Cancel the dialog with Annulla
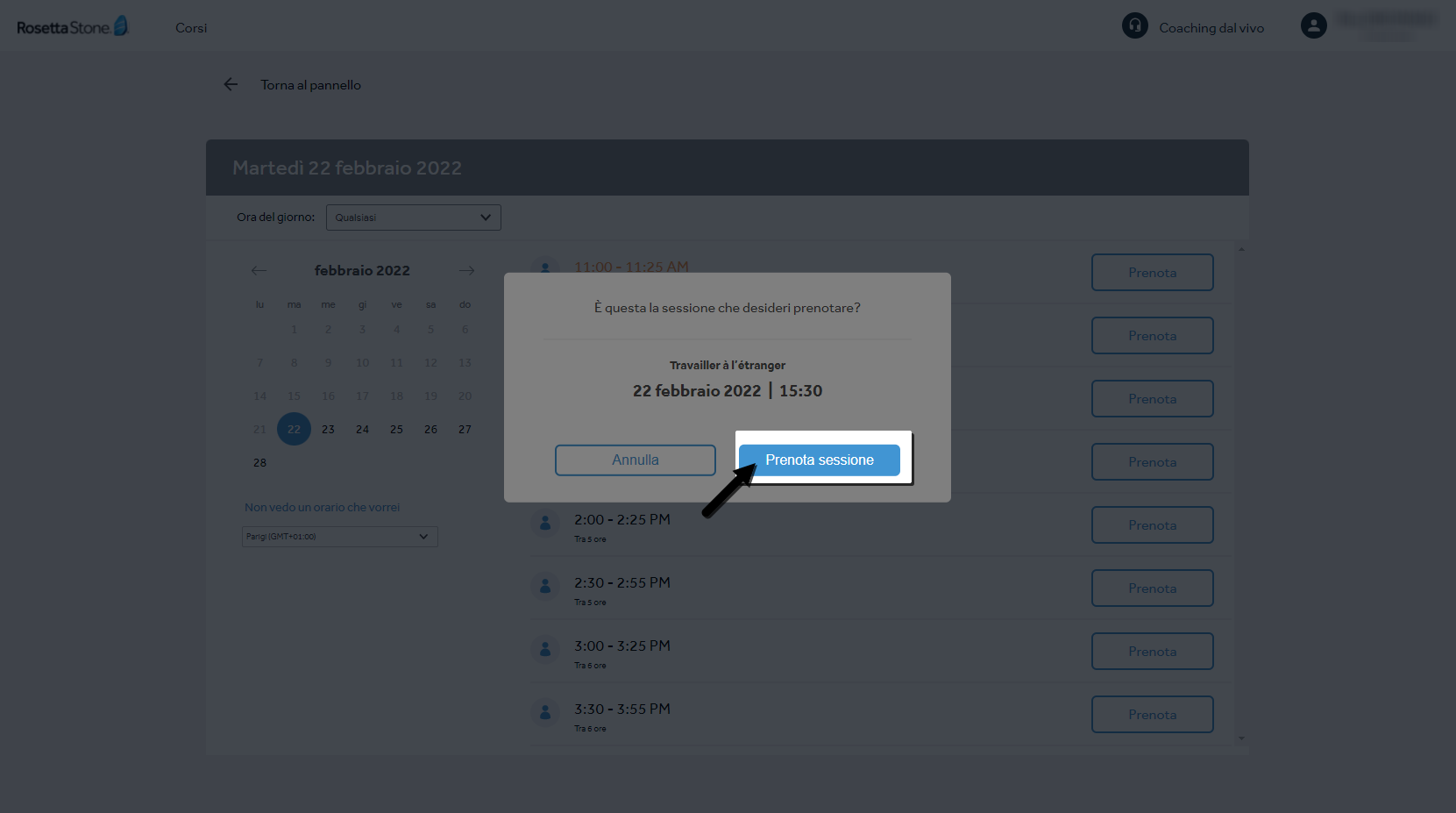The height and width of the screenshot is (813, 1456). pyautogui.click(x=636, y=460)
